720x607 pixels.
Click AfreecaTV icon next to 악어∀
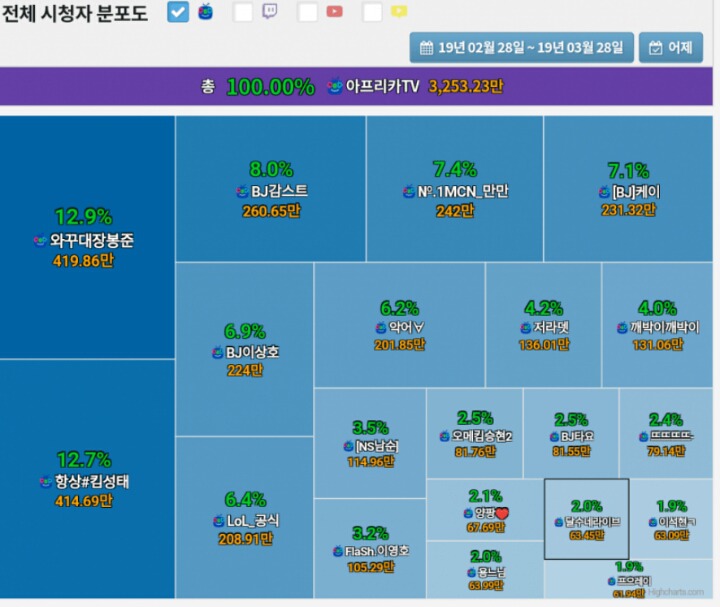381,327
